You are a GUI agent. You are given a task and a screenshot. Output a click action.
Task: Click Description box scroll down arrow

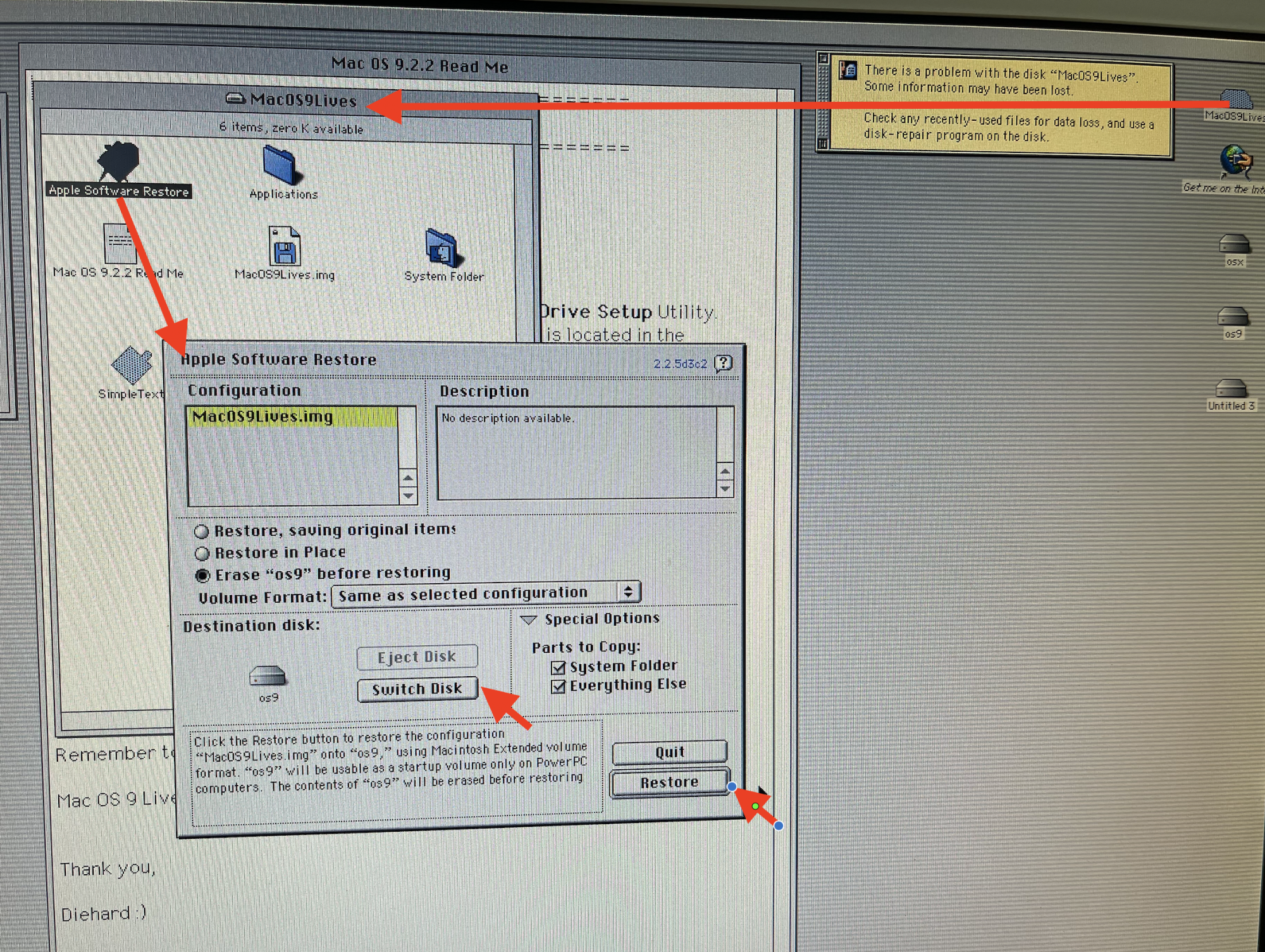click(x=725, y=488)
